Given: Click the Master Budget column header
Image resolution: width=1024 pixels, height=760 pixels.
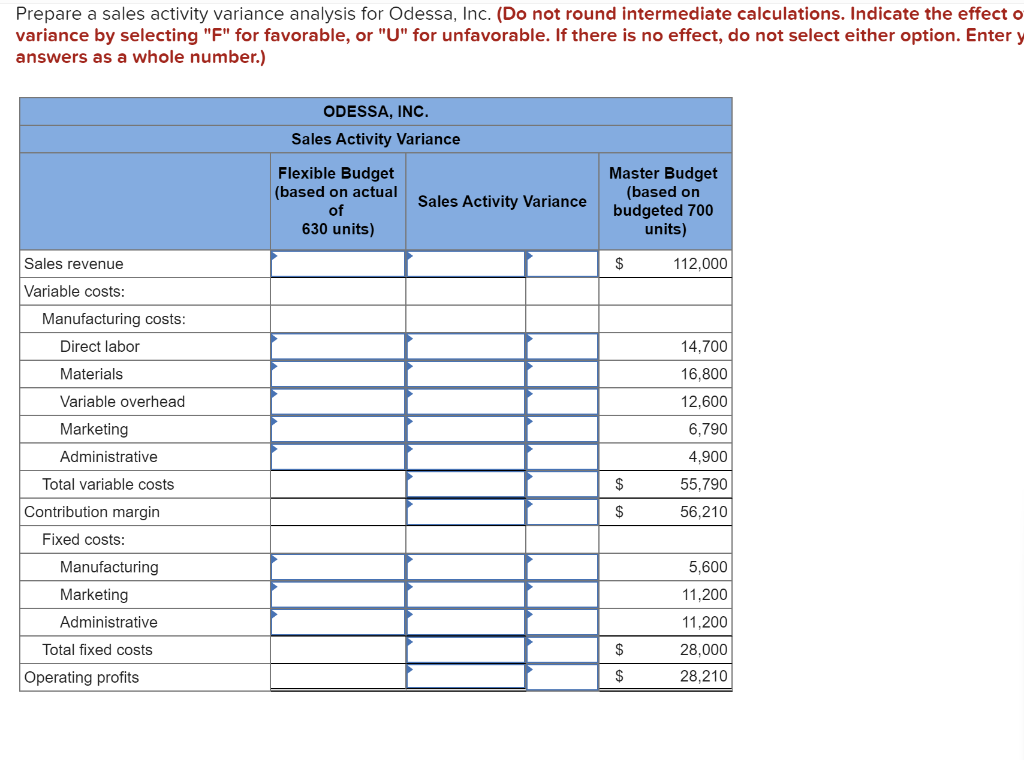Looking at the screenshot, I should (664, 201).
